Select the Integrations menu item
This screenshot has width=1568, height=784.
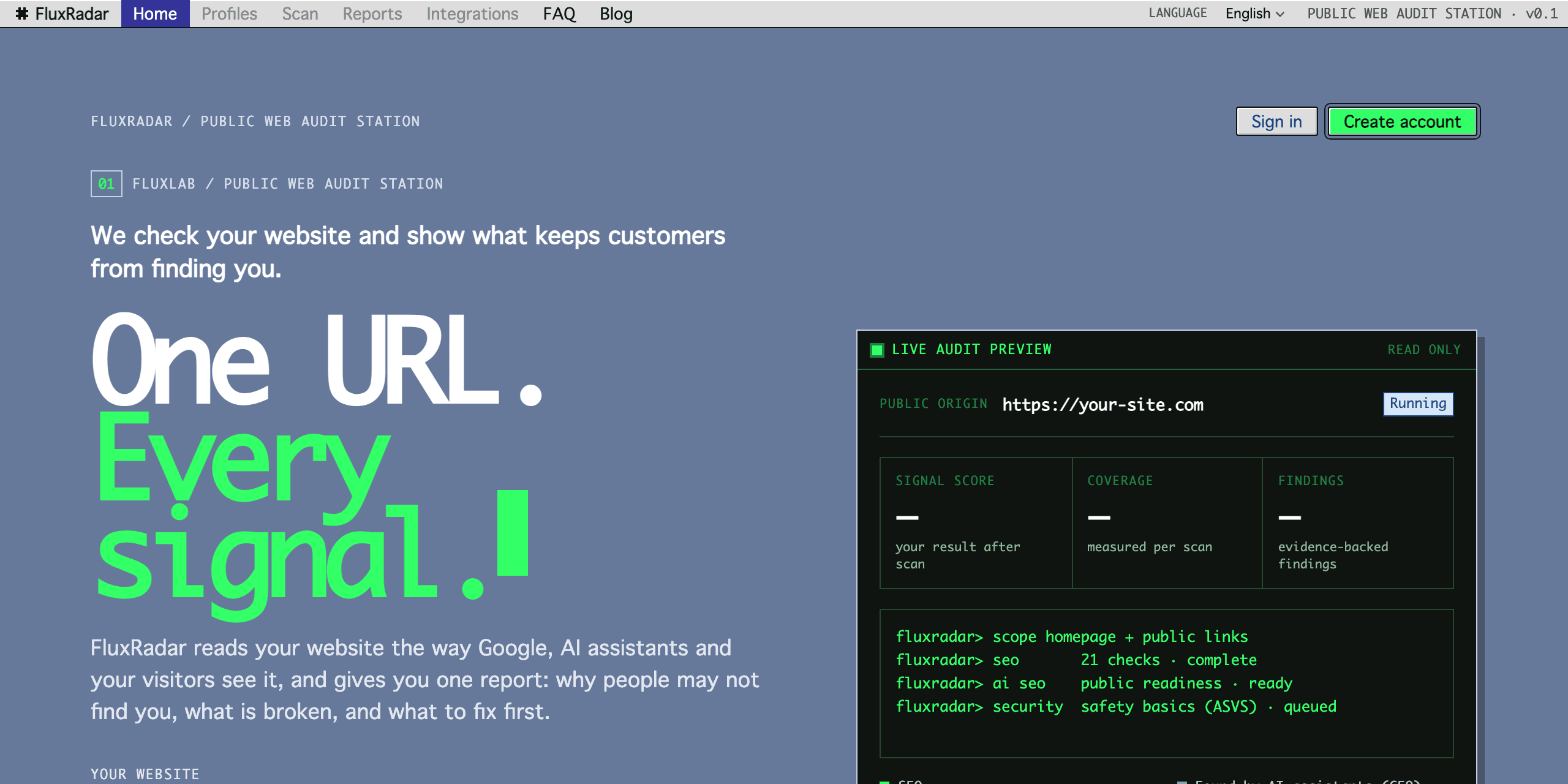pyautogui.click(x=472, y=13)
